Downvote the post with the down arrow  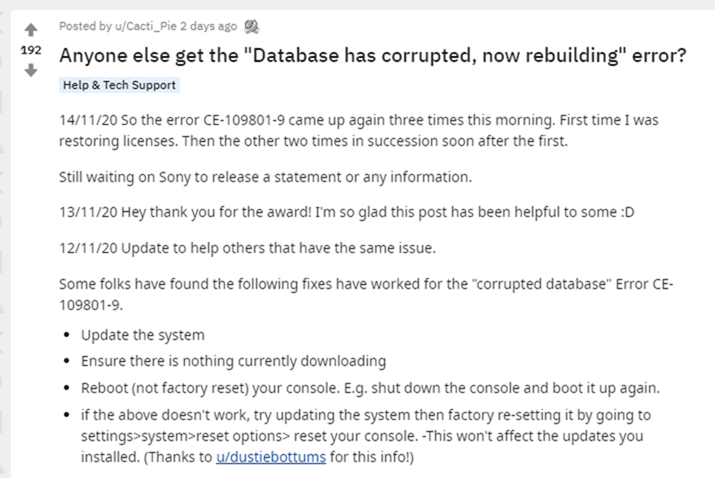31,70
